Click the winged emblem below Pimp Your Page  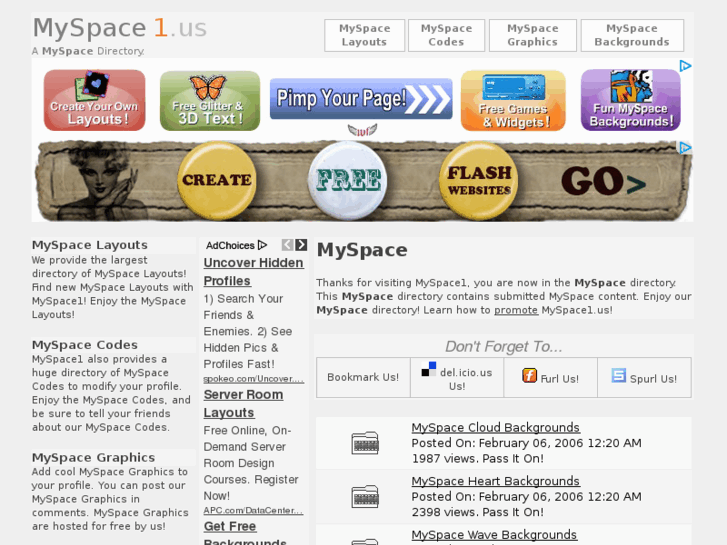coord(363,130)
